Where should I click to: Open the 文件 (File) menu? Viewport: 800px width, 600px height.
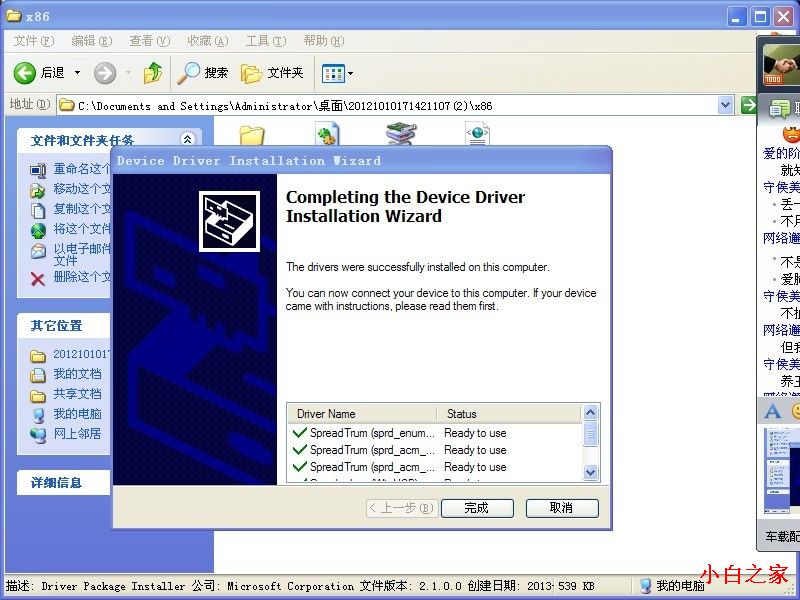33,41
